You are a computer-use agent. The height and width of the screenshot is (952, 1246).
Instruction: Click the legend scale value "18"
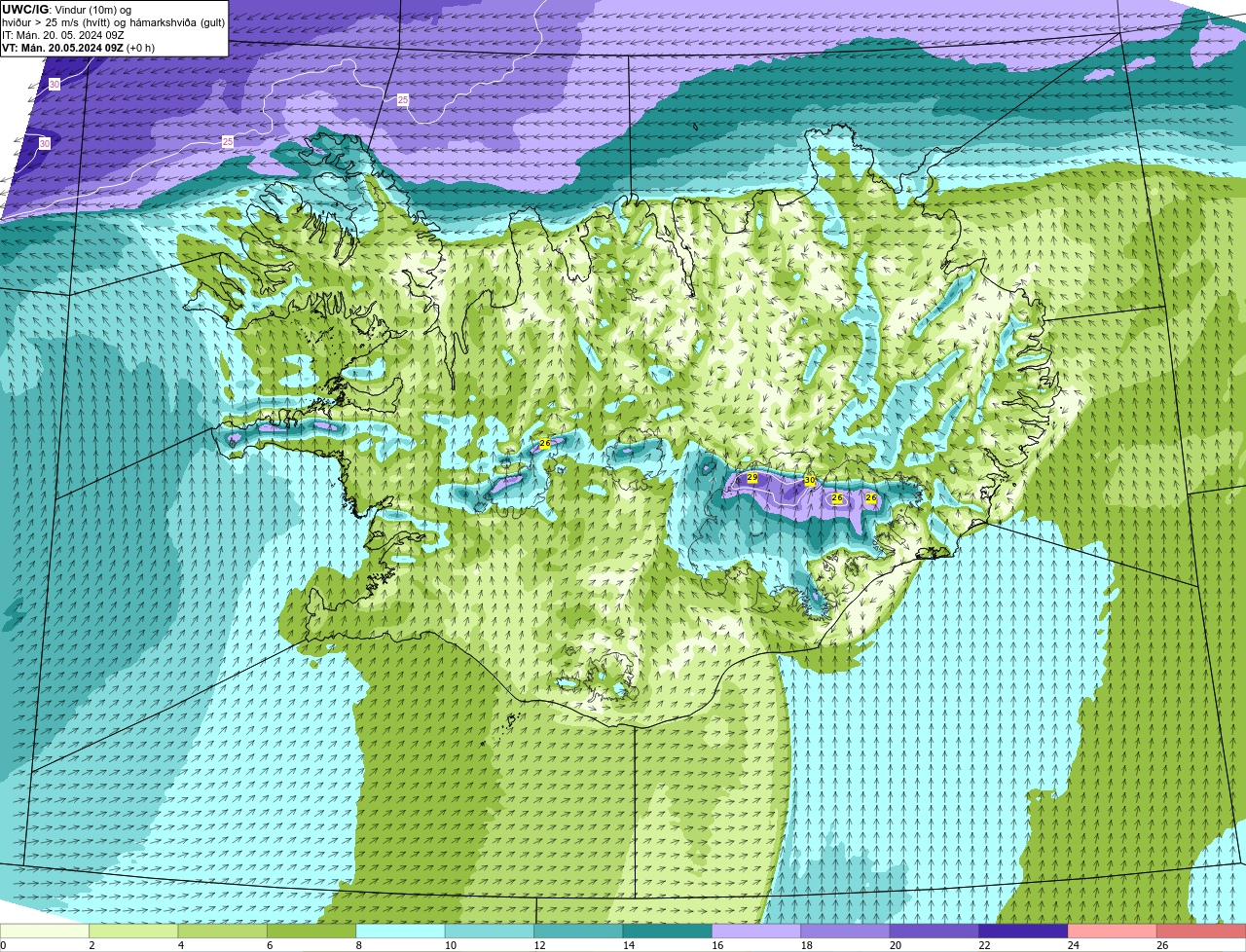(807, 945)
